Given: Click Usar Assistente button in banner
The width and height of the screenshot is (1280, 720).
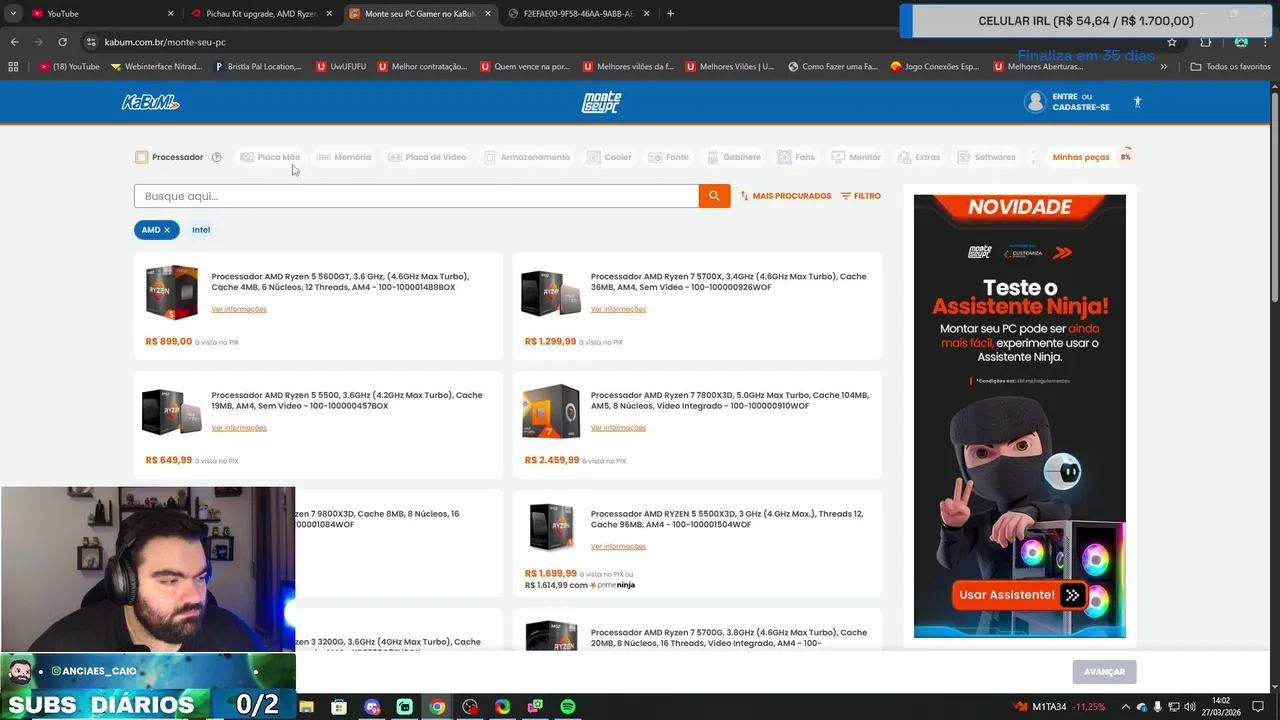Looking at the screenshot, I should point(1019,595).
